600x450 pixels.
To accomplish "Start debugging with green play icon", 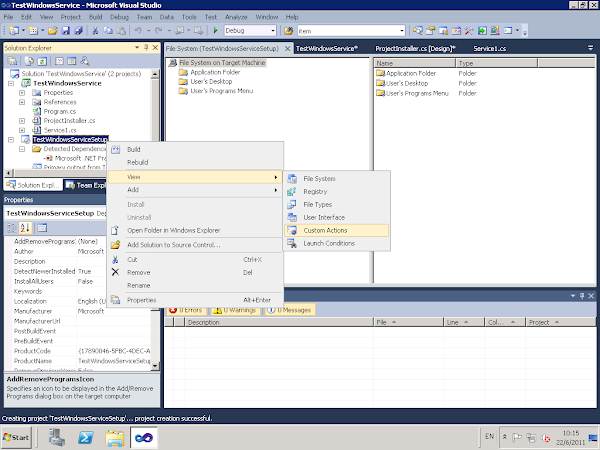I will click(215, 31).
